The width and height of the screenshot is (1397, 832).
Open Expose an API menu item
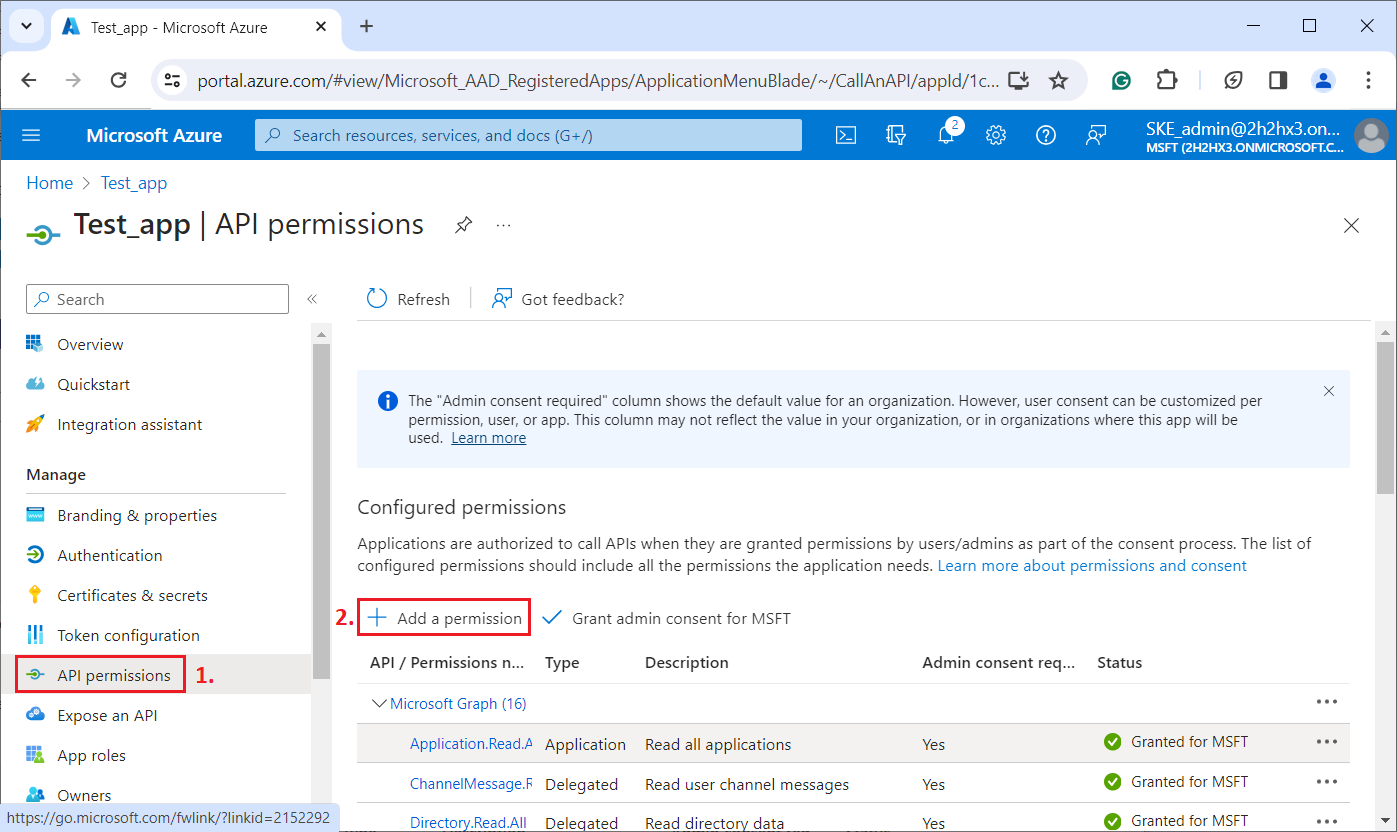pyautogui.click(x=107, y=715)
